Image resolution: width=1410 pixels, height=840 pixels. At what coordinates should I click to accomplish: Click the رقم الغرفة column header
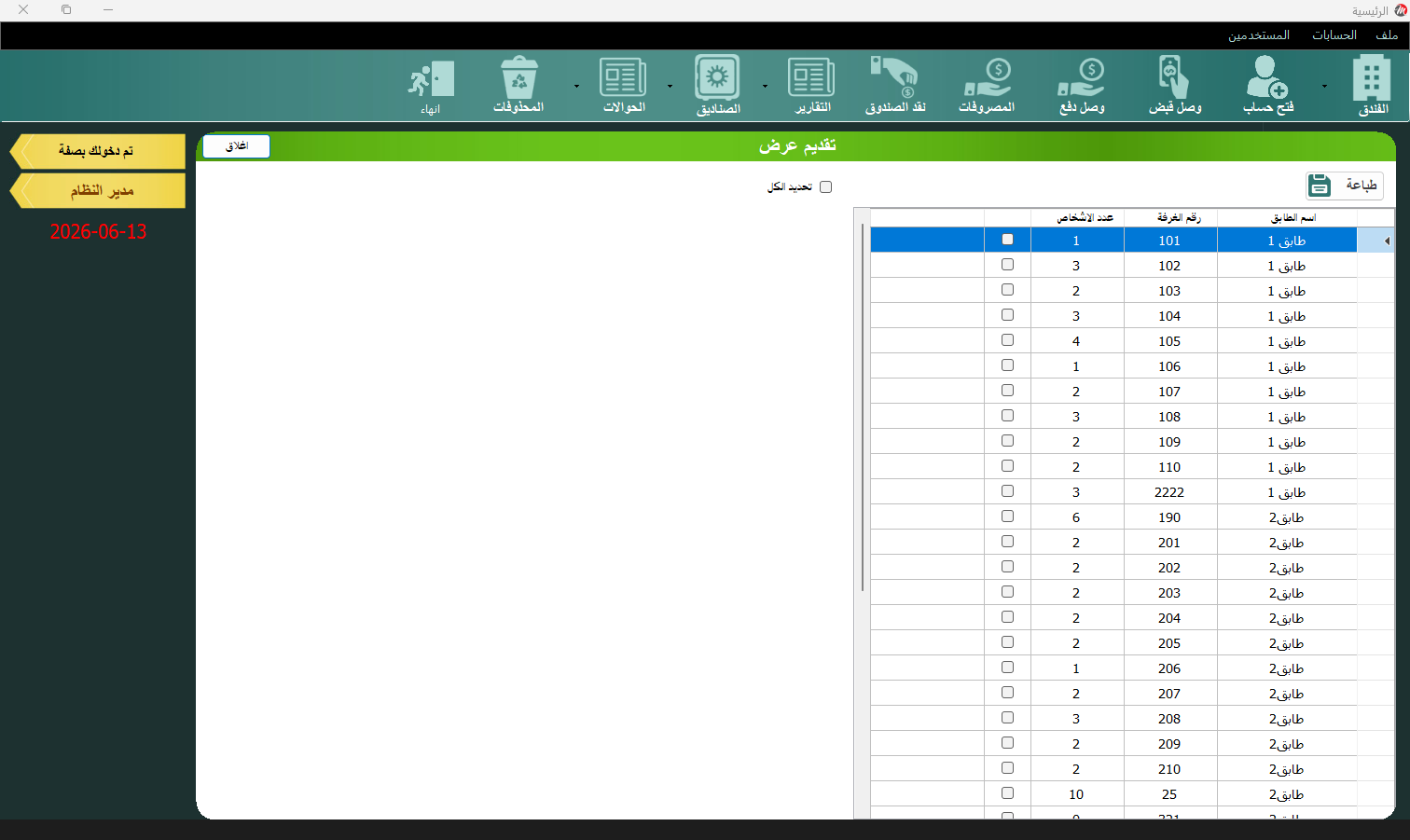(1170, 218)
